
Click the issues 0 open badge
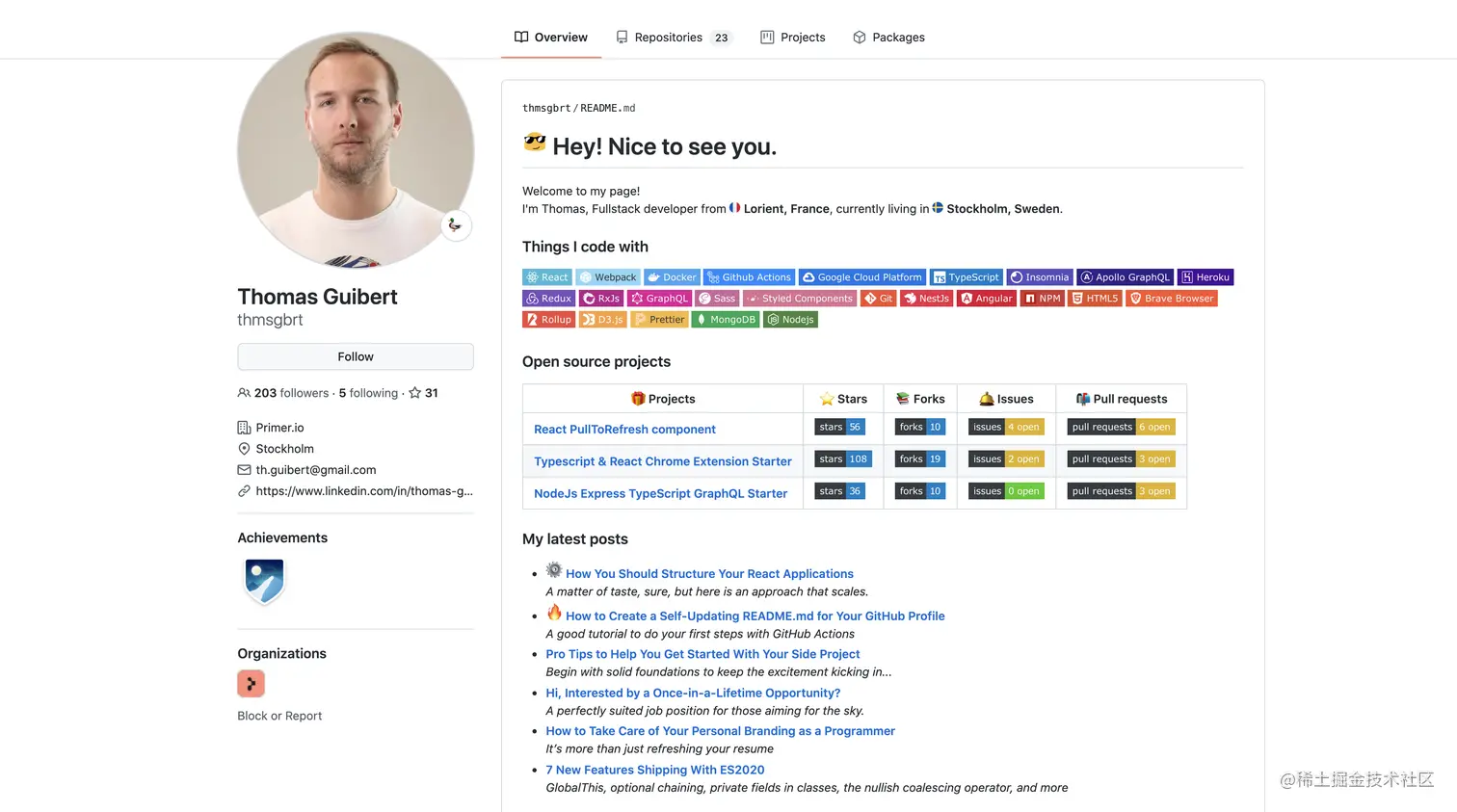pos(1006,491)
